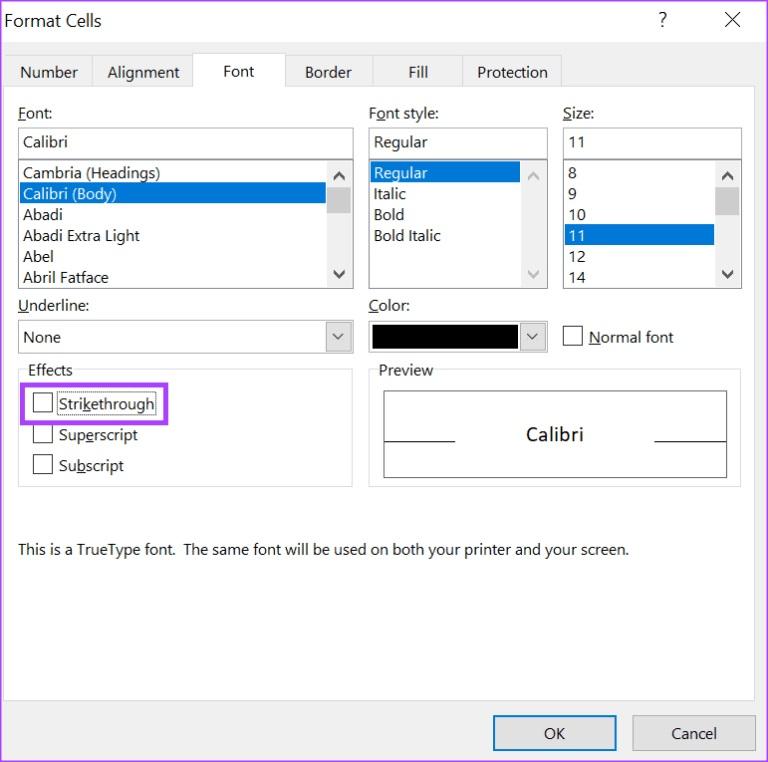Close the Format Cells dialog
Image resolution: width=768 pixels, height=762 pixels.
[732, 20]
